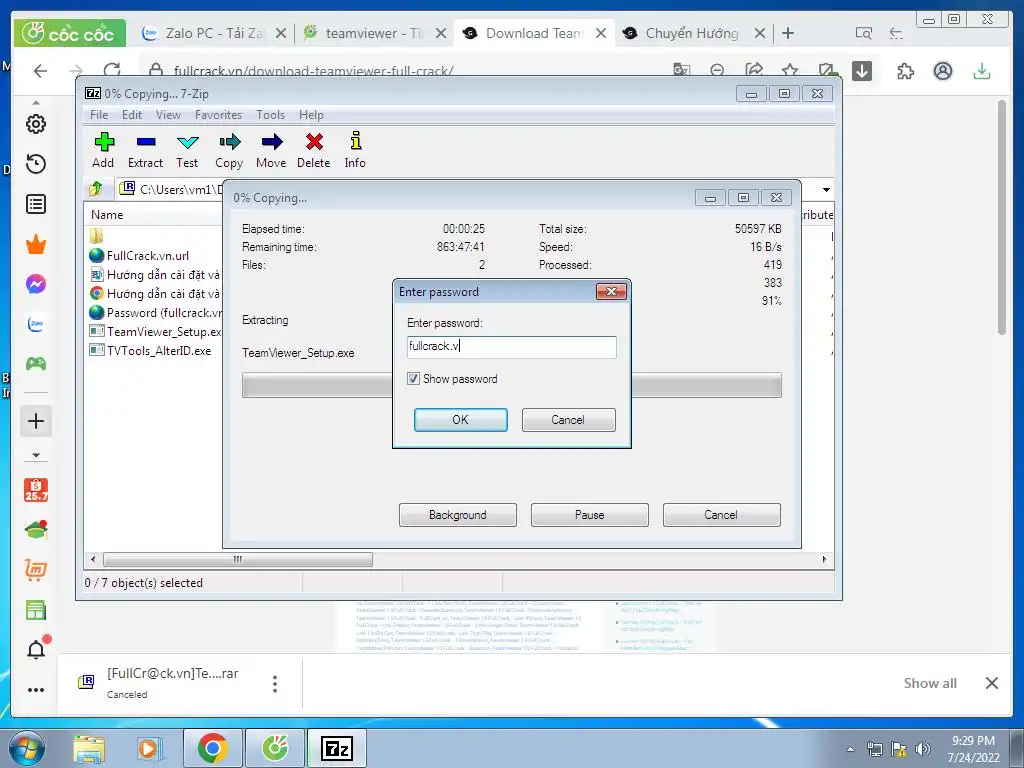Image resolution: width=1024 pixels, height=768 pixels.
Task: Click the up-folder icon beside the path bar
Action: [96, 189]
